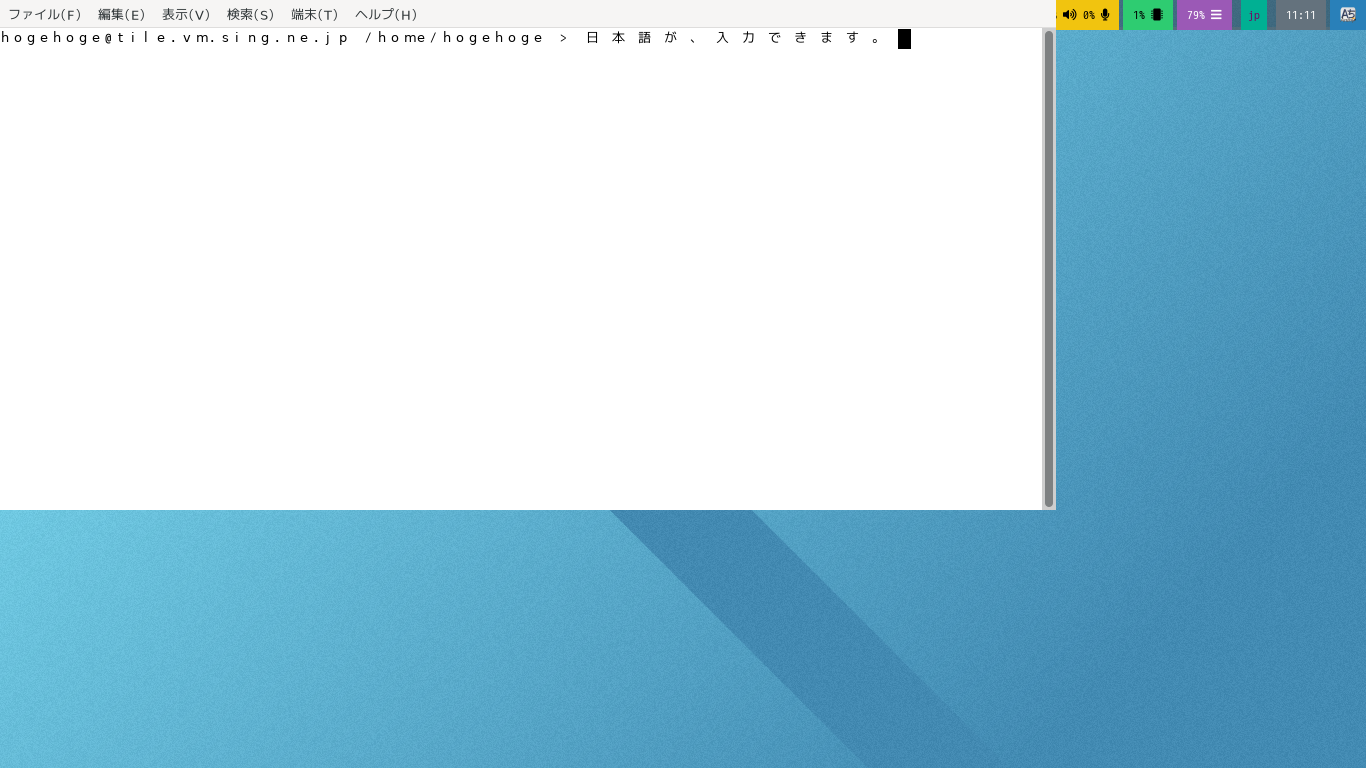
Task: Click the 11:11 clock widget
Action: pos(1301,15)
